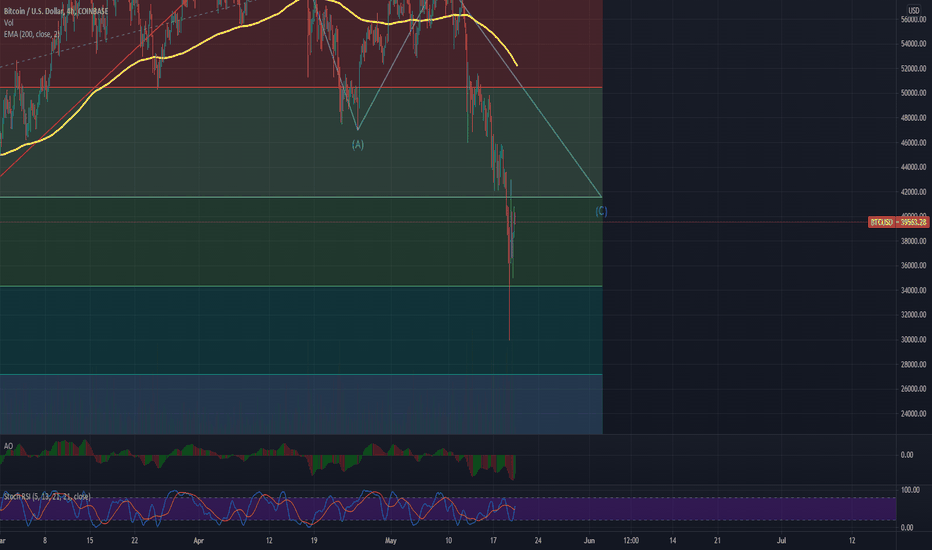Click the May label on the time axis
The width and height of the screenshot is (932, 550).
(391, 540)
